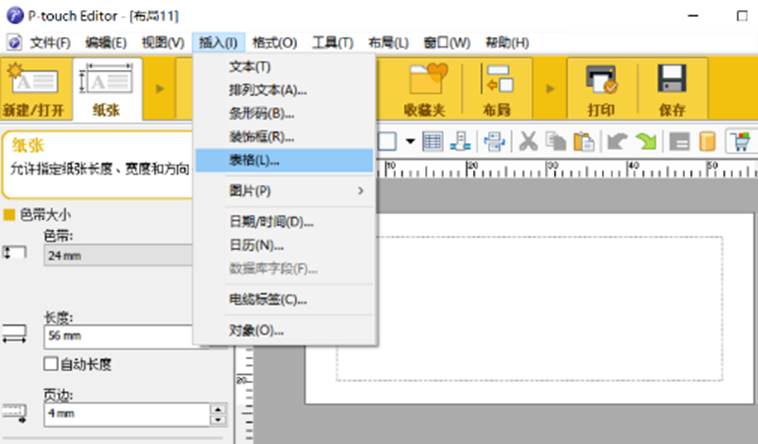This screenshot has height=444, width=758.
Task: Click the shopping cart icon
Action: point(740,142)
